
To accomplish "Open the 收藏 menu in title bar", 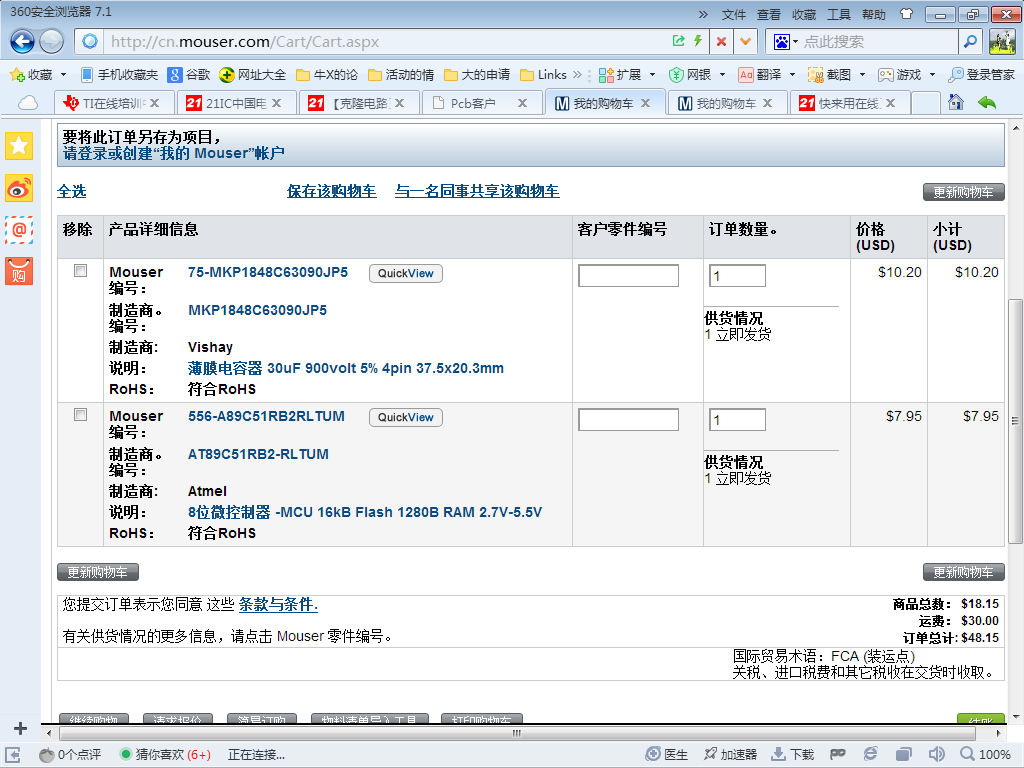I will click(804, 14).
